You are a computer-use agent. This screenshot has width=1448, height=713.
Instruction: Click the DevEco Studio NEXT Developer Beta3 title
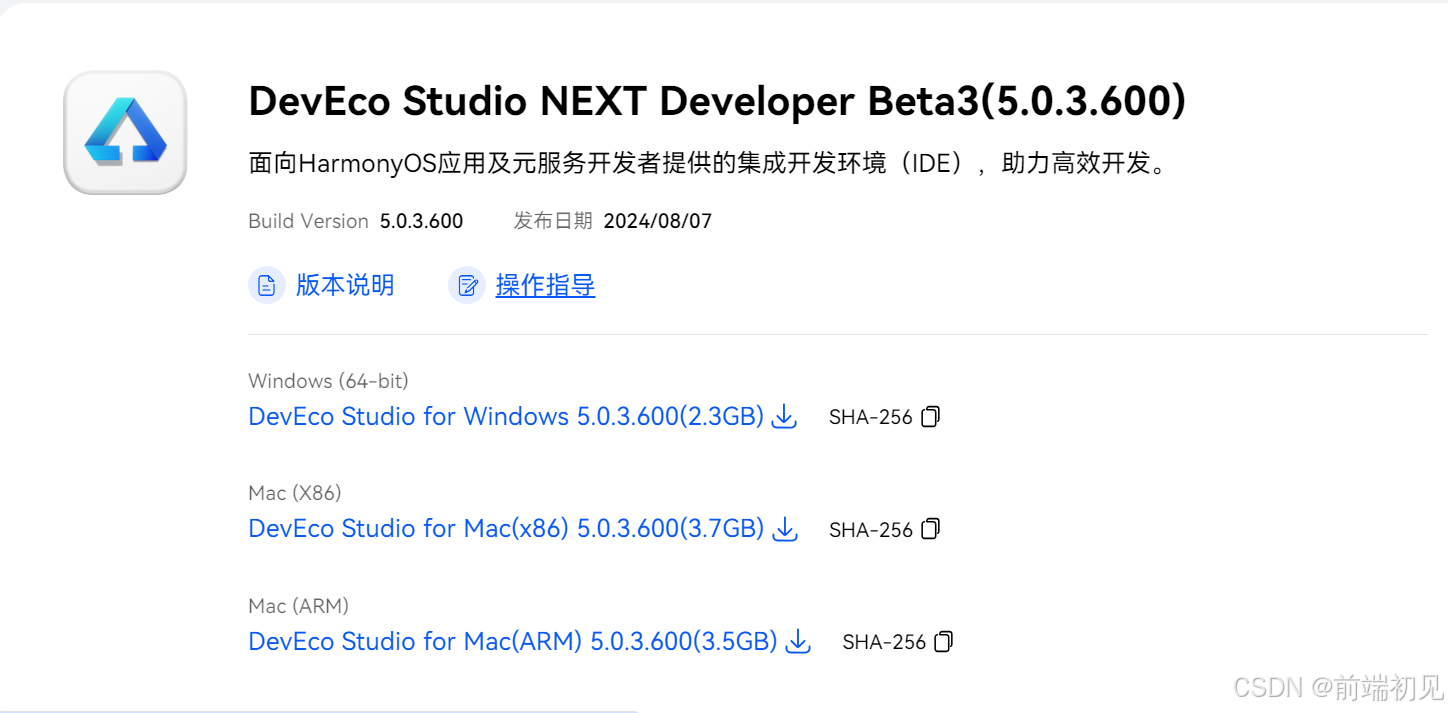(717, 102)
